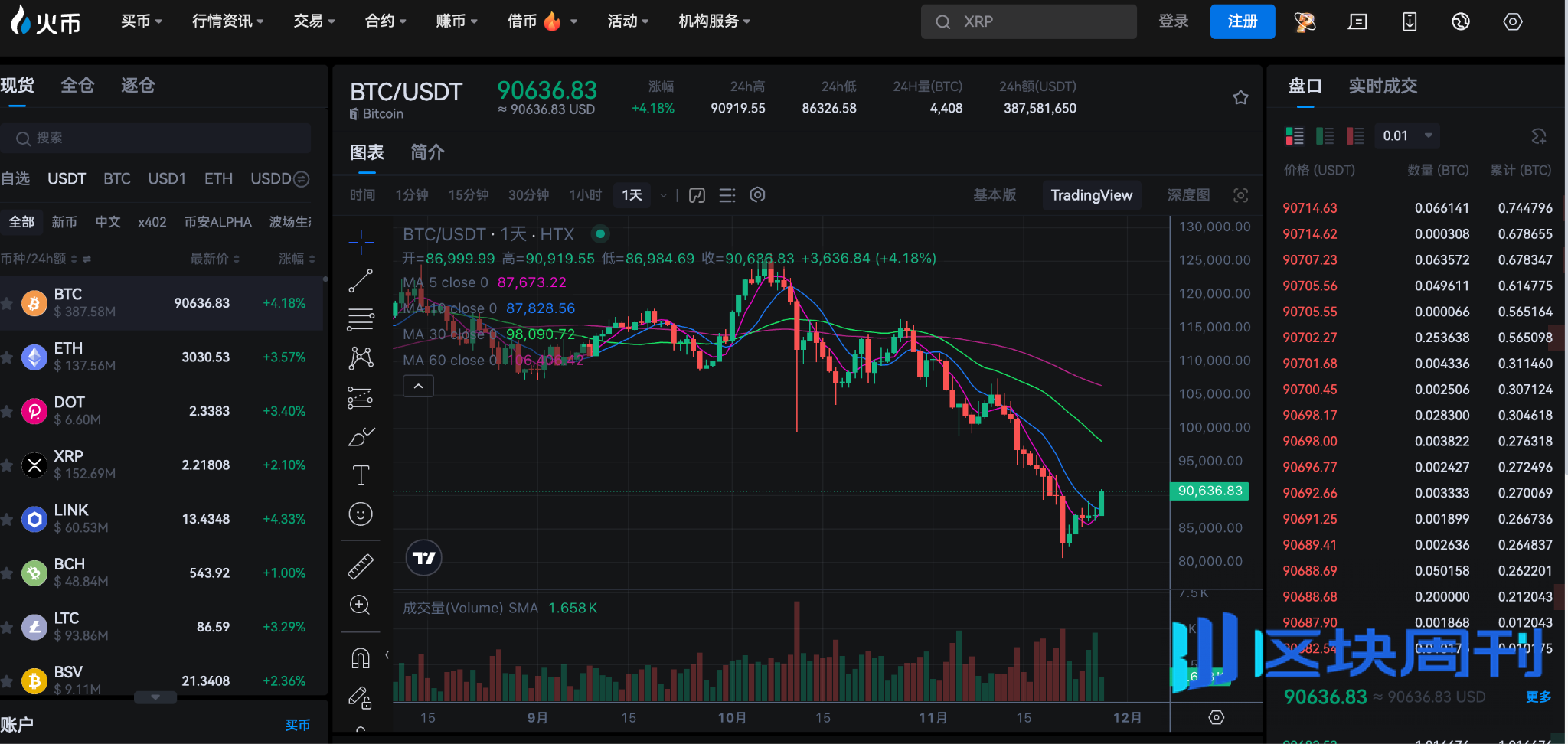Select the trend line drawing tool
Screen dimensions: 1568x744
[x=361, y=281]
